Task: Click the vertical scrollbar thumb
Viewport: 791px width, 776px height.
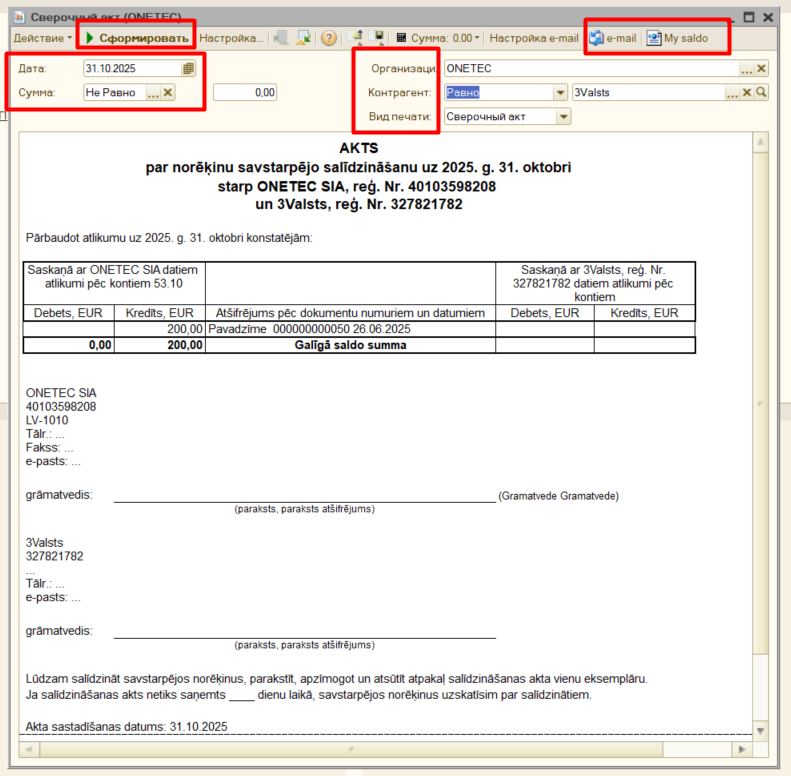Action: (x=760, y=403)
